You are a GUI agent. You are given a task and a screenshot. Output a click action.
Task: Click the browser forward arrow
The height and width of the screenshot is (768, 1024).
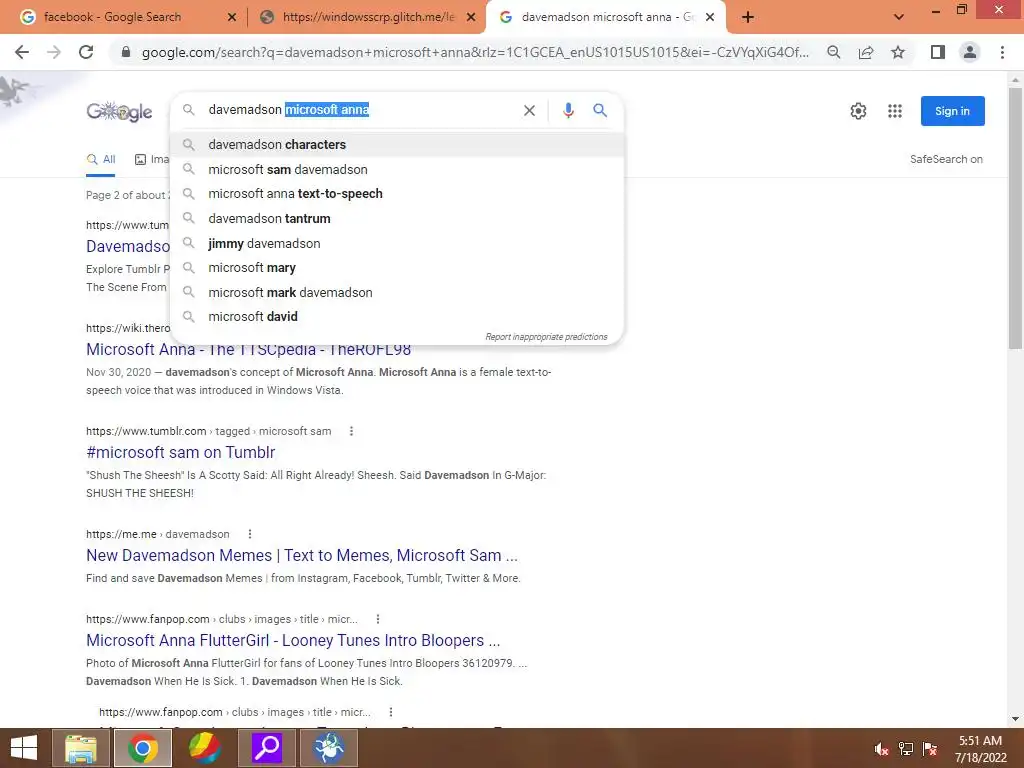pos(54,52)
